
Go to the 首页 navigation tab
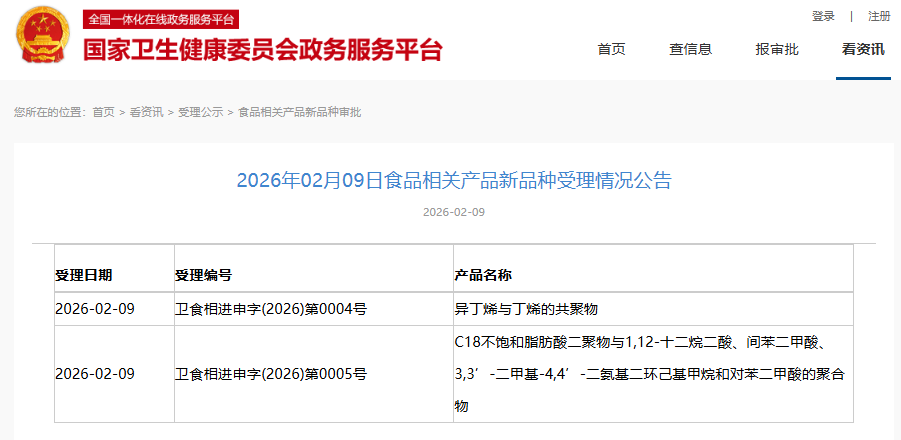coord(611,49)
